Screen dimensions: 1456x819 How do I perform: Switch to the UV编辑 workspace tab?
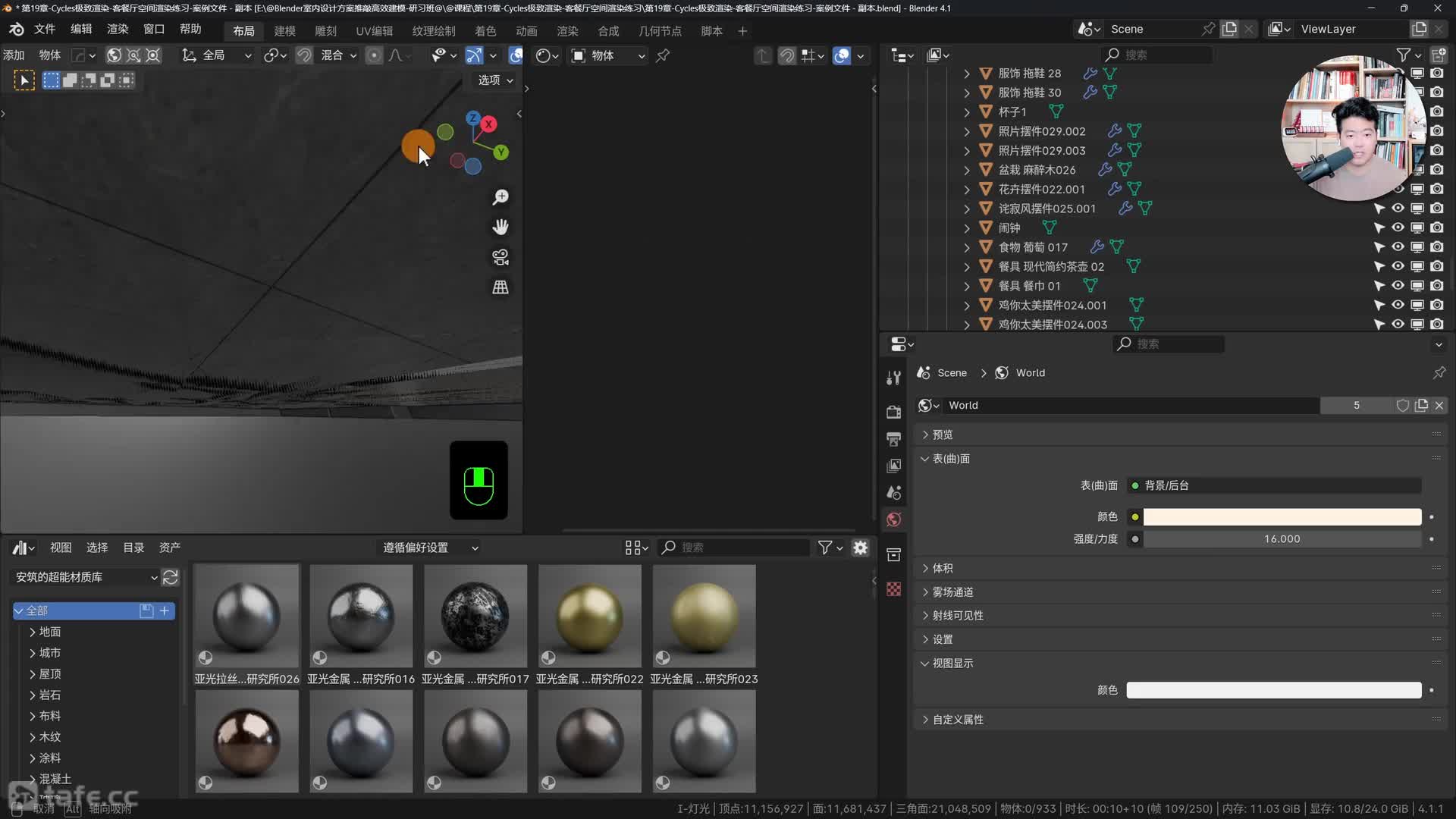click(374, 31)
